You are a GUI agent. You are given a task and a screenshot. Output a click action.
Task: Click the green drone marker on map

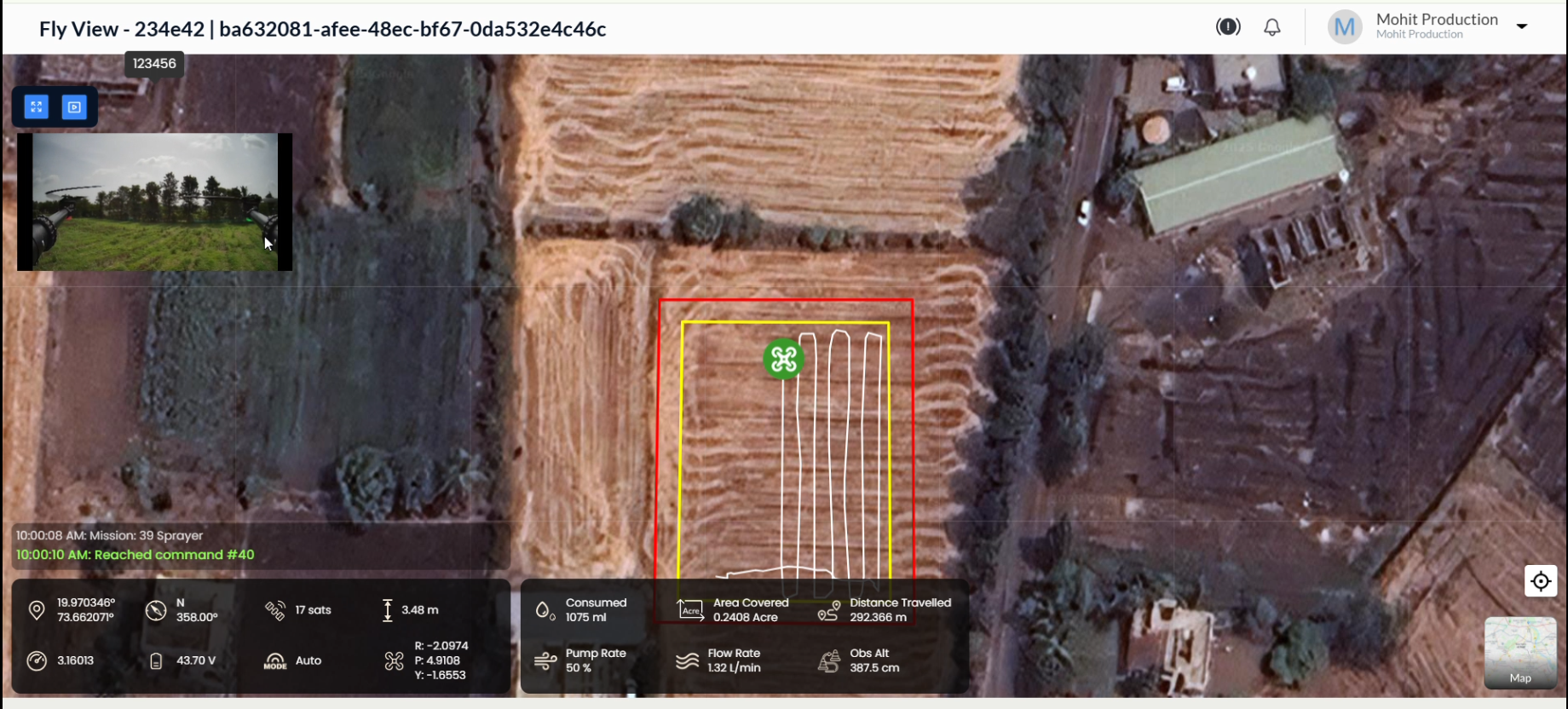point(783,359)
